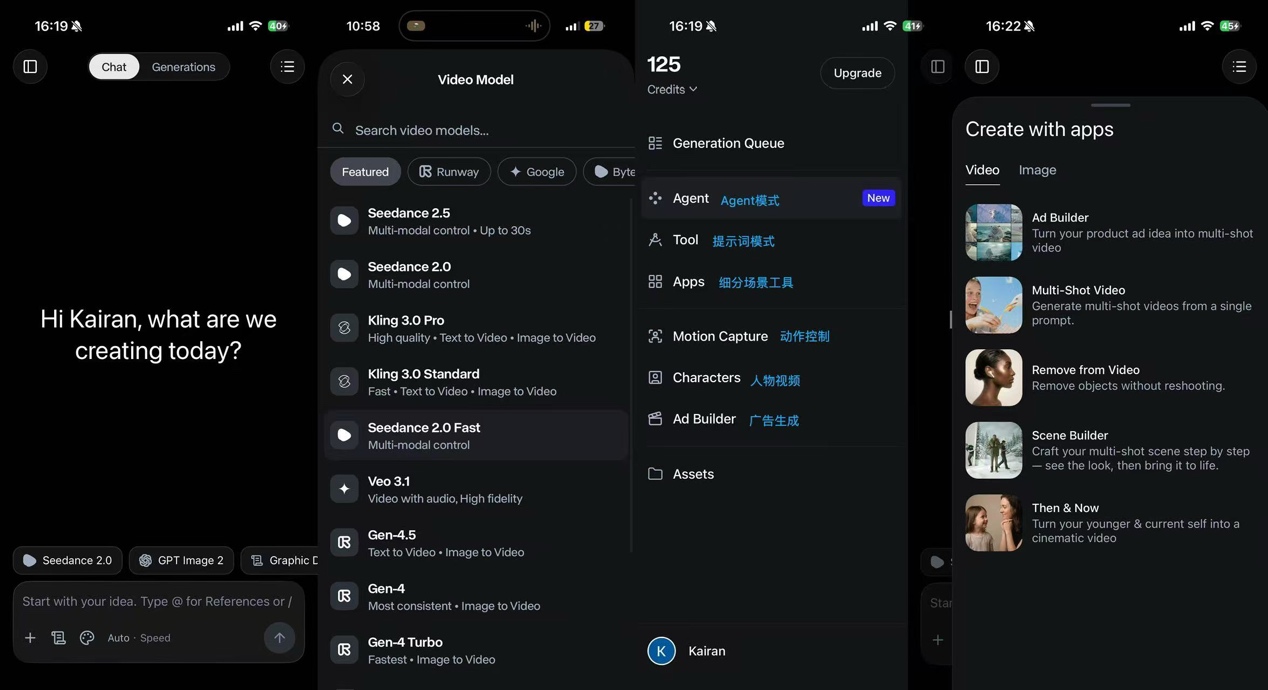
Task: Switch to the Chat toggle
Action: tap(114, 67)
